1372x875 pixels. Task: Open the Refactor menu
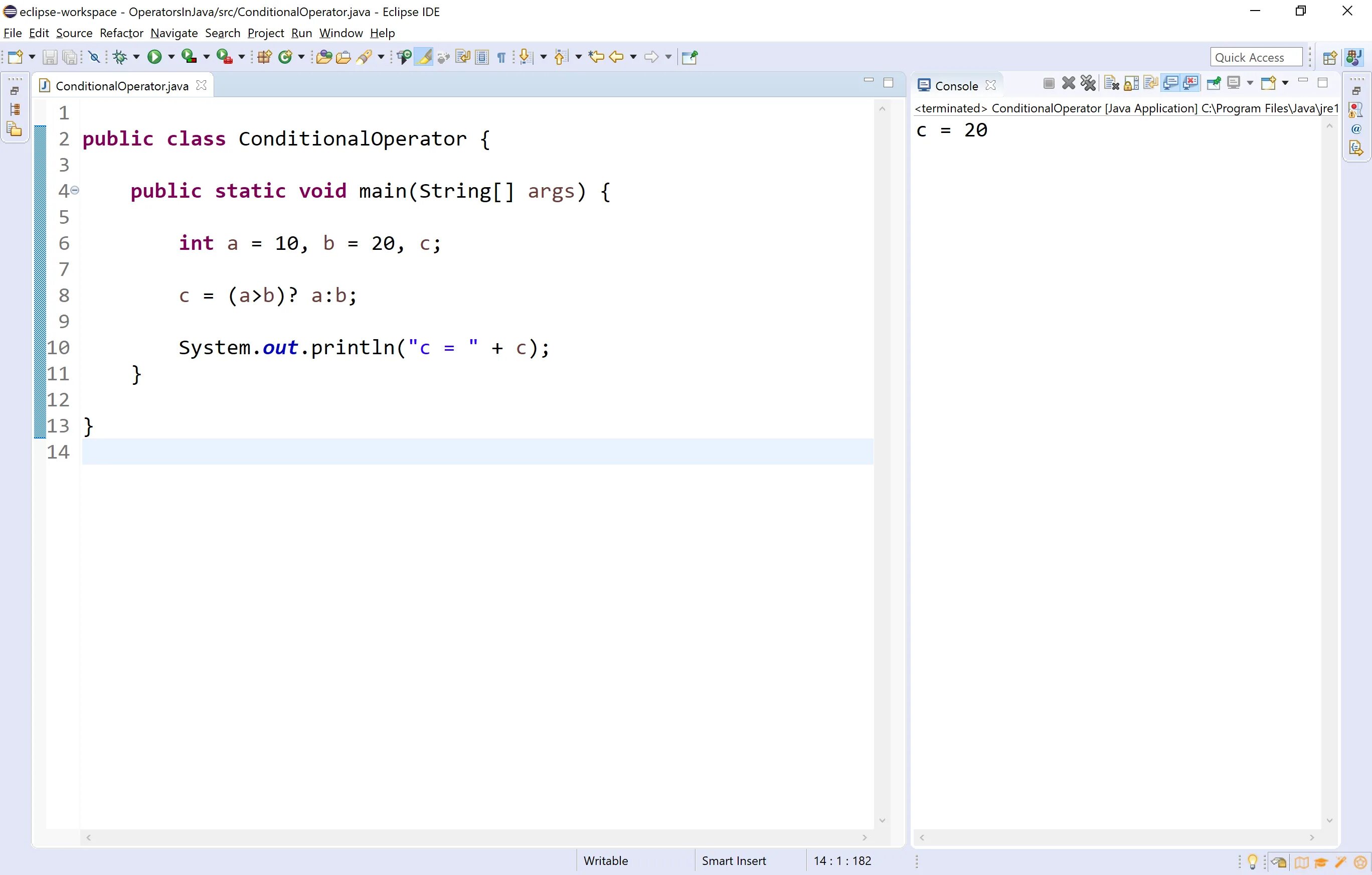[x=121, y=33]
